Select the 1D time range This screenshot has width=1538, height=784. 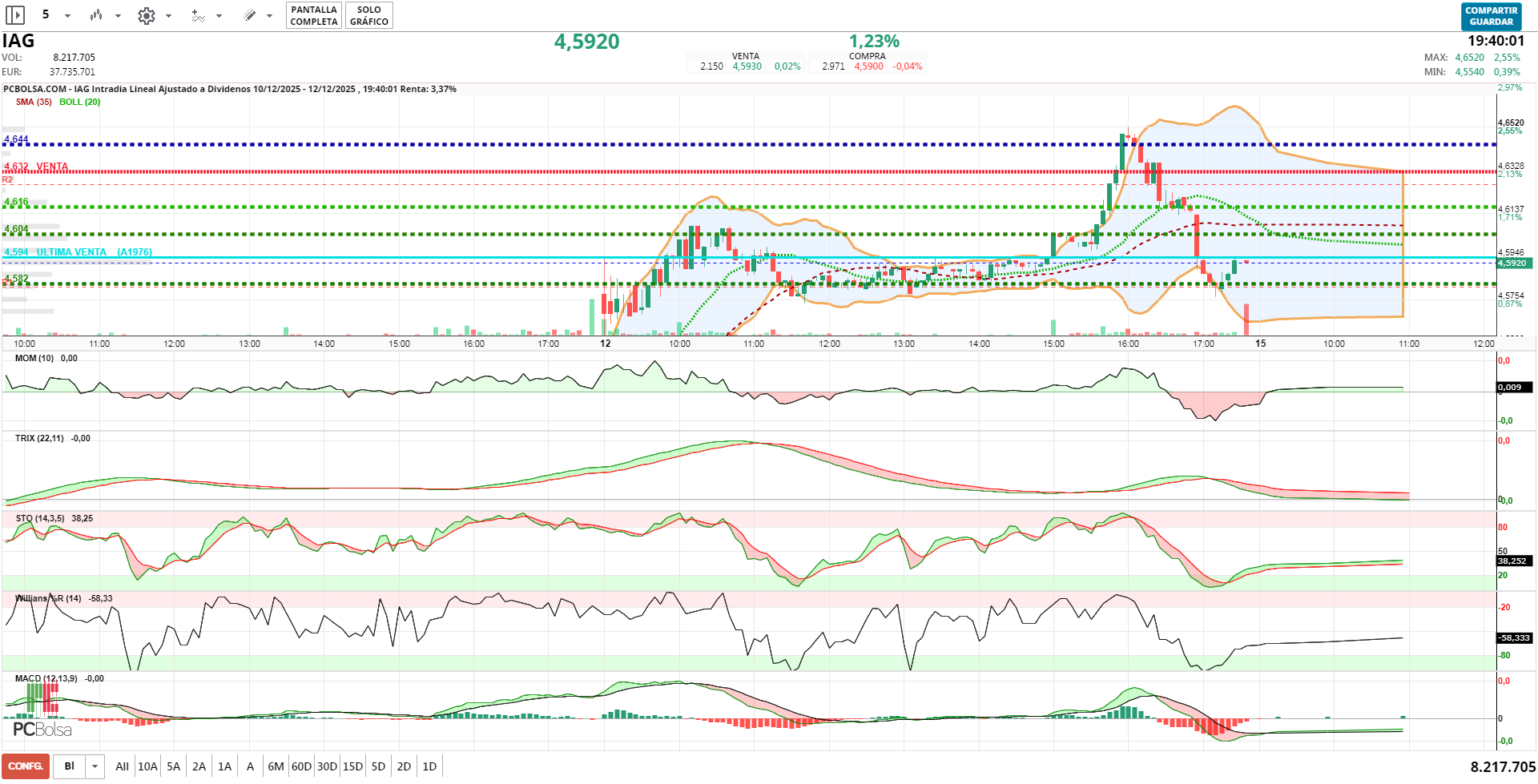[x=429, y=766]
